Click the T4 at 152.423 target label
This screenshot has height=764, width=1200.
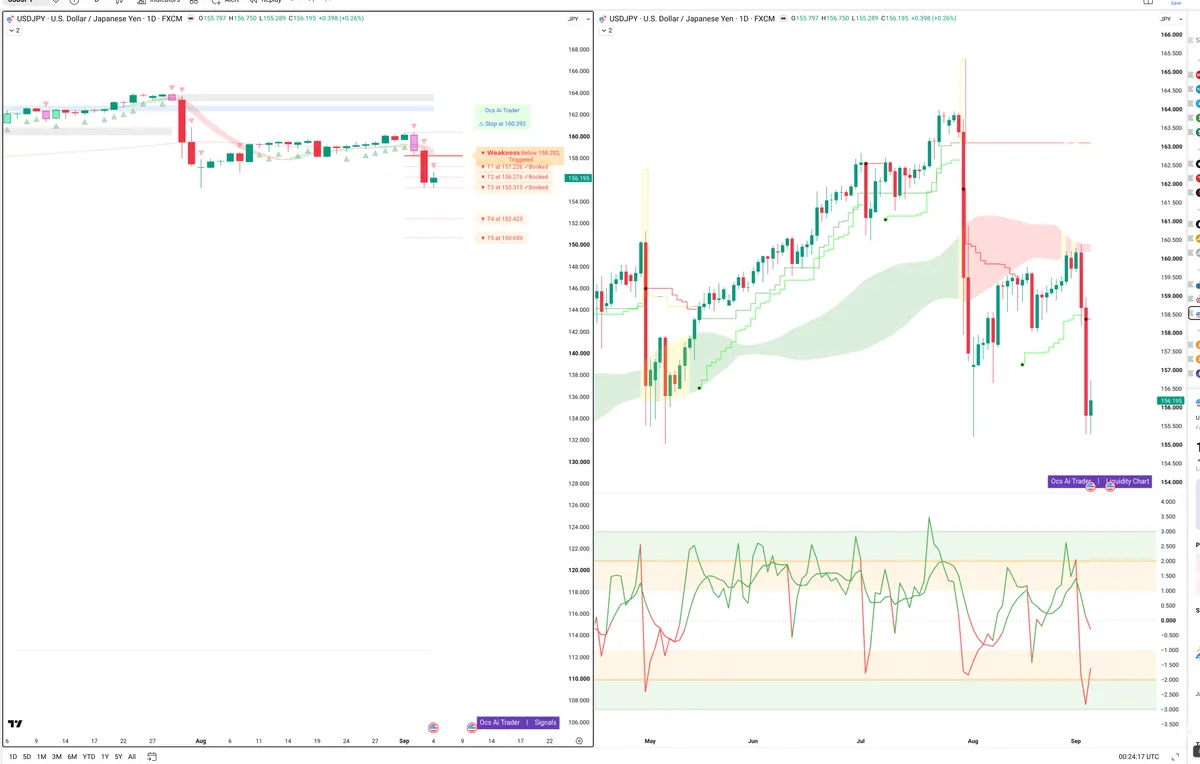point(502,218)
